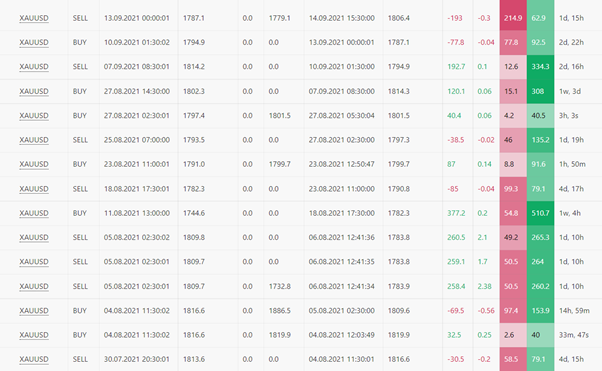Click XAUUSD link opened 07.09.2021 08:30:01
Image resolution: width=602 pixels, height=371 pixels.
34,67
